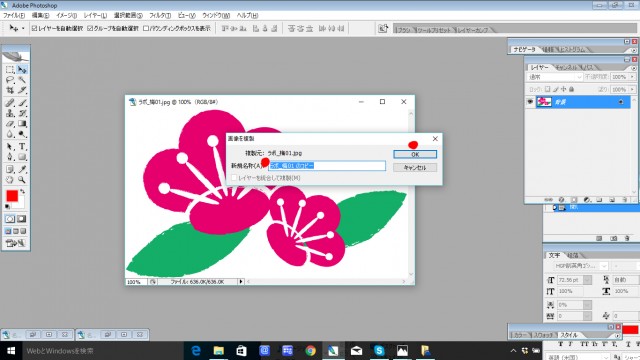This screenshot has width=640, height=360.
Task: Select the Dodge tool
Action: 22,133
